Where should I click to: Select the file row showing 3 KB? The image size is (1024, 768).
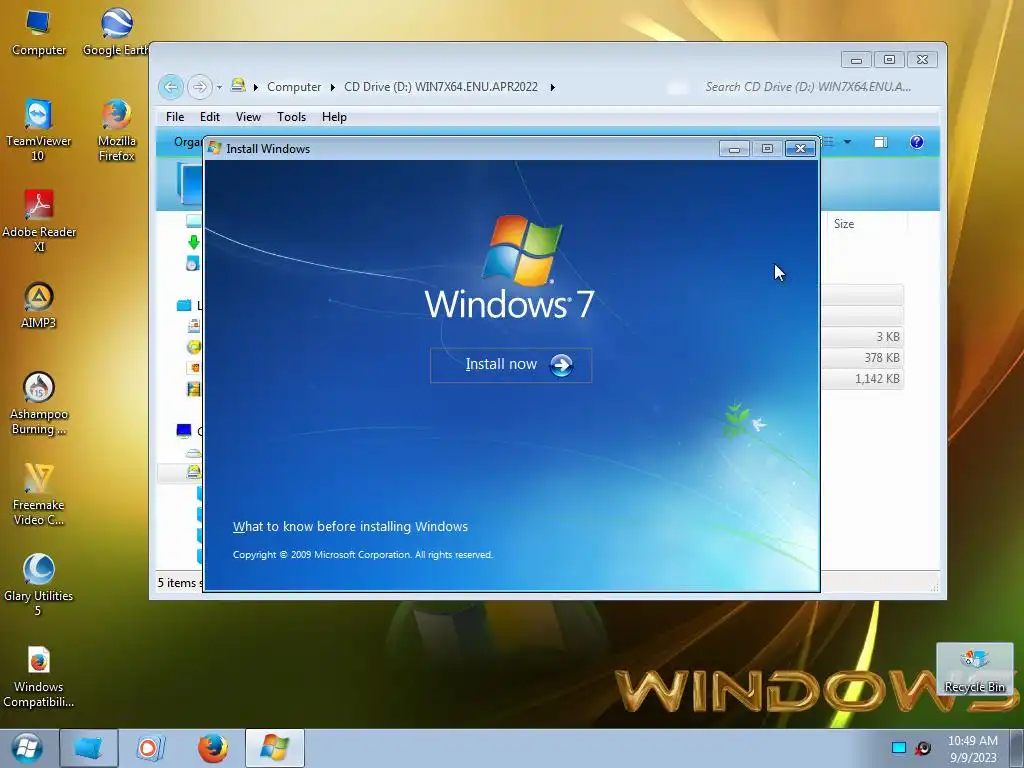pyautogui.click(x=862, y=337)
